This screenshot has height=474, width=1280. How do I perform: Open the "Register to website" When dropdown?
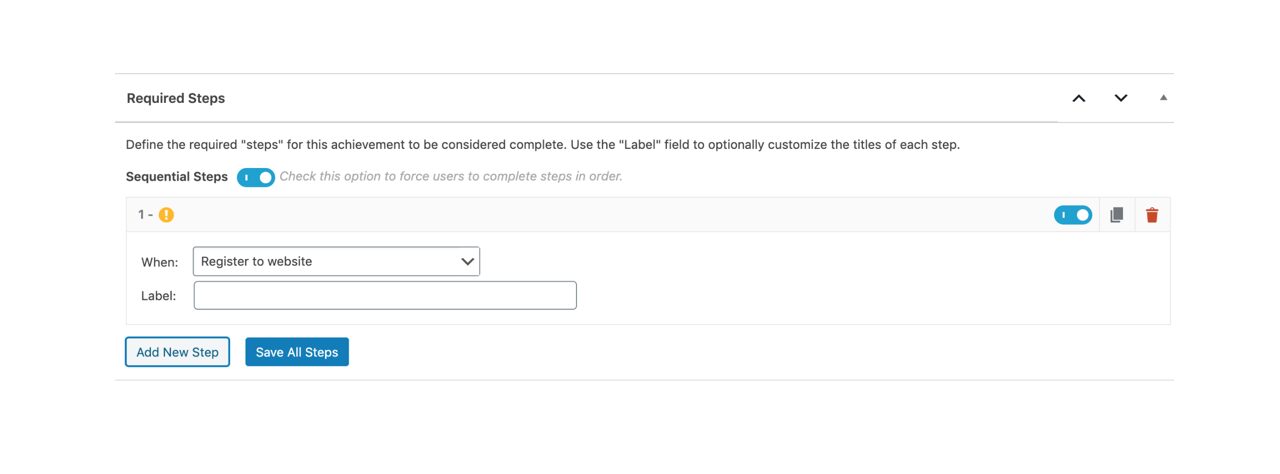pyautogui.click(x=336, y=261)
